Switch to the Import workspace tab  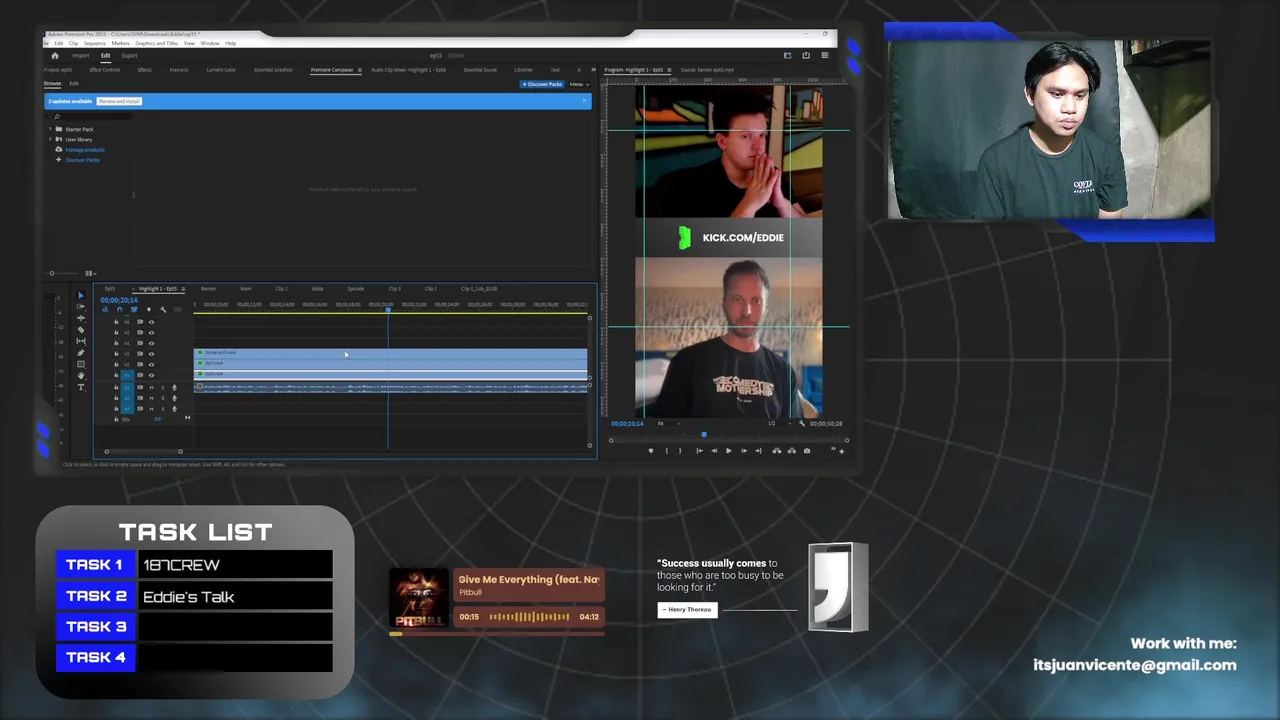[x=81, y=56]
